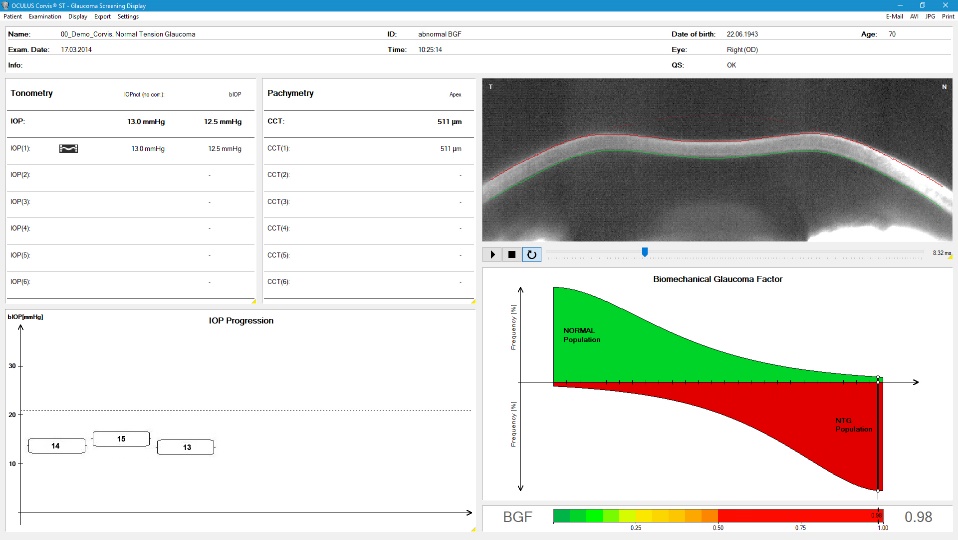This screenshot has height=540, width=958.
Task: Open the Settings menu
Action: (128, 17)
